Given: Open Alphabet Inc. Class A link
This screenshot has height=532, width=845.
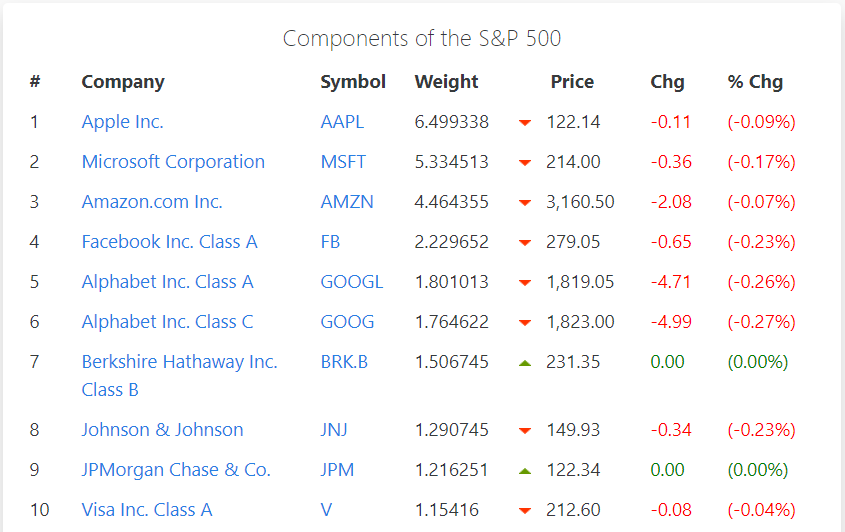Looking at the screenshot, I should 167,282.
